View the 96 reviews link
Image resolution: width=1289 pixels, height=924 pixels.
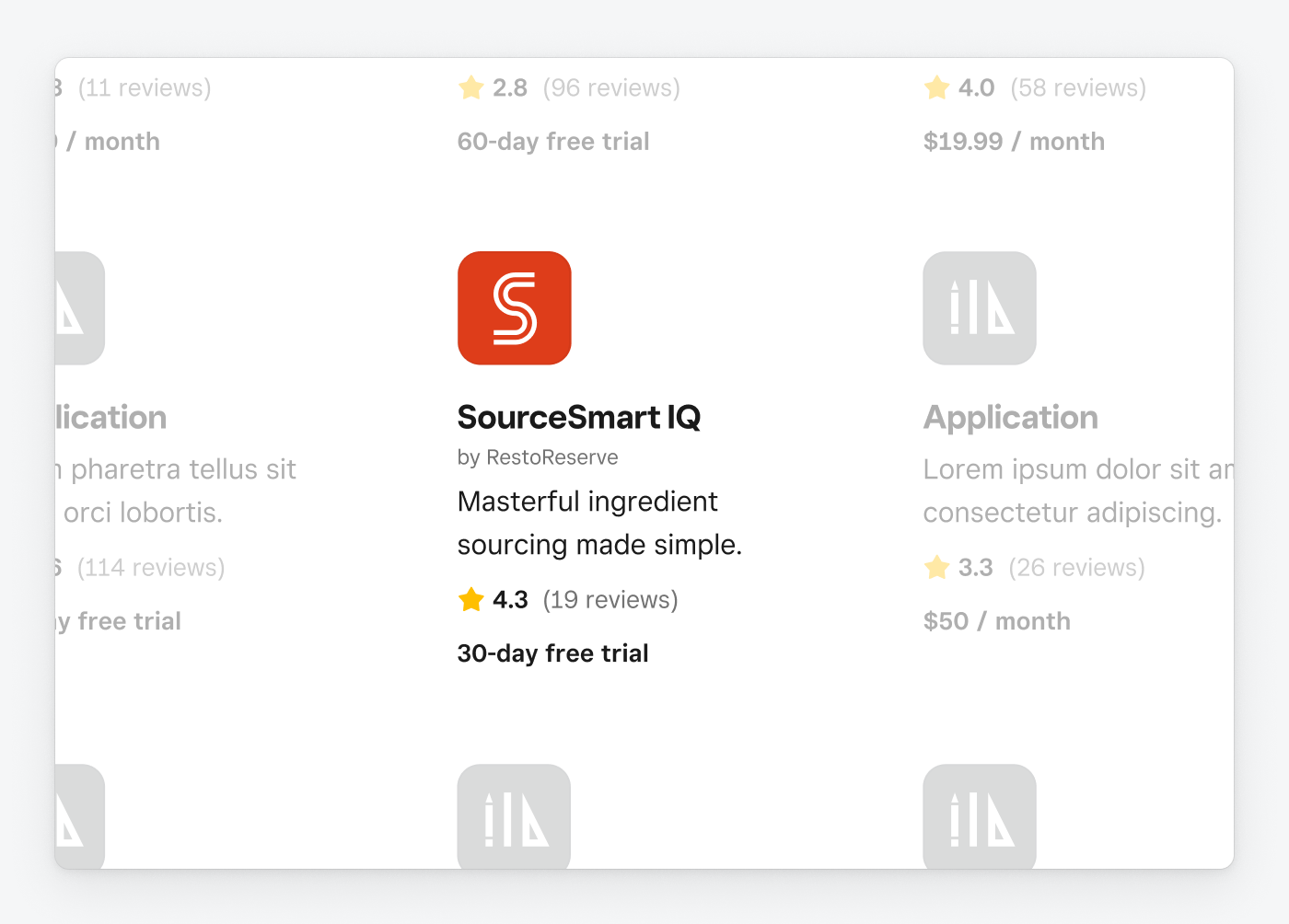point(611,88)
